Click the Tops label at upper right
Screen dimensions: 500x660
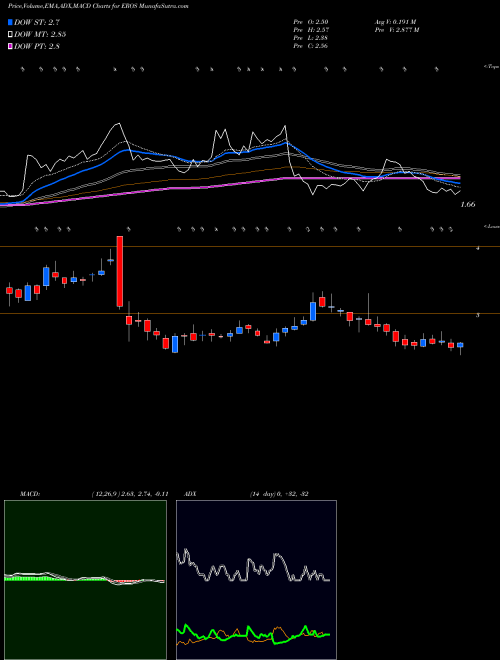(492, 67)
